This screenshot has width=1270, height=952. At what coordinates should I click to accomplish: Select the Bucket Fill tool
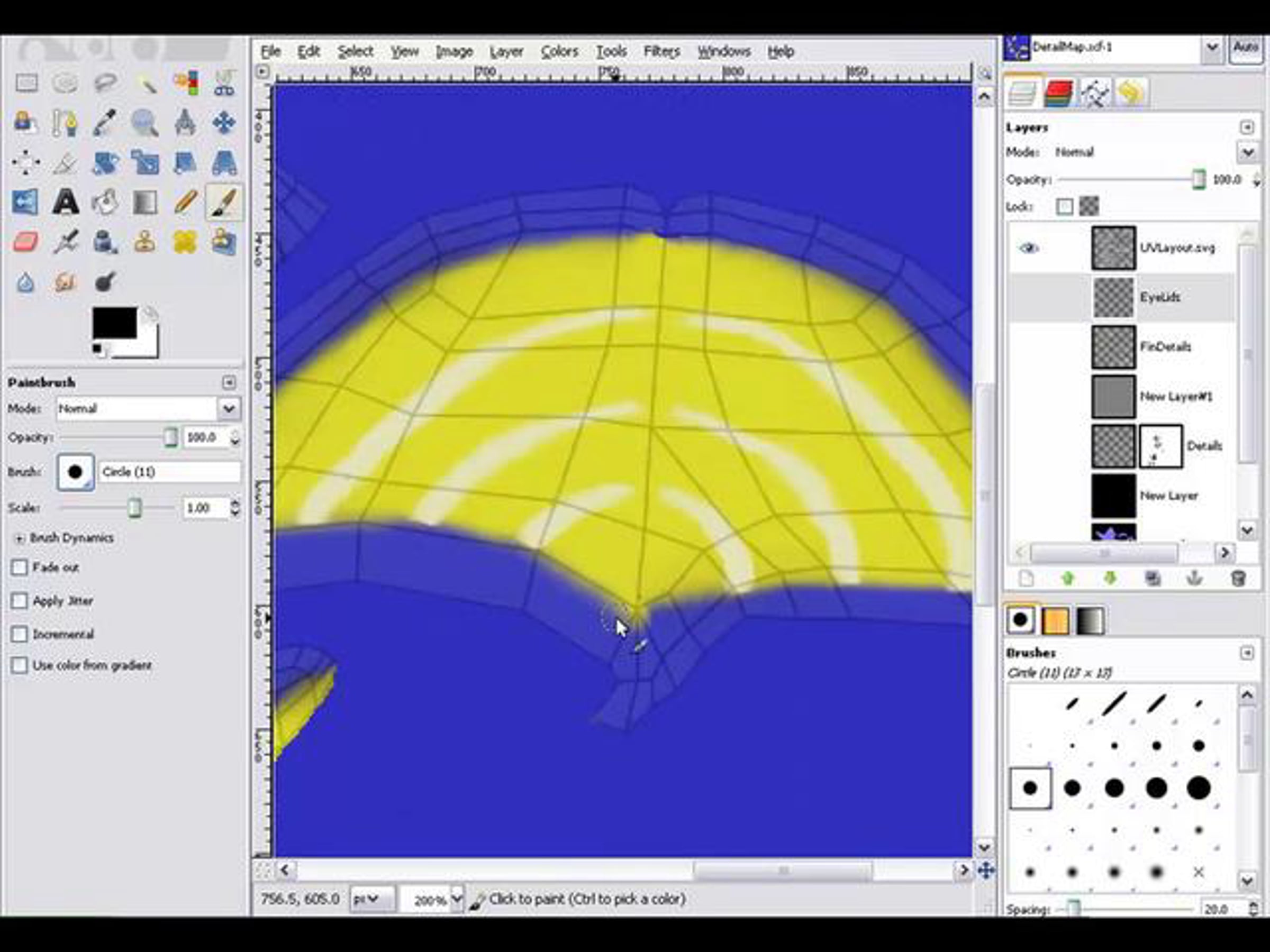pos(105,203)
